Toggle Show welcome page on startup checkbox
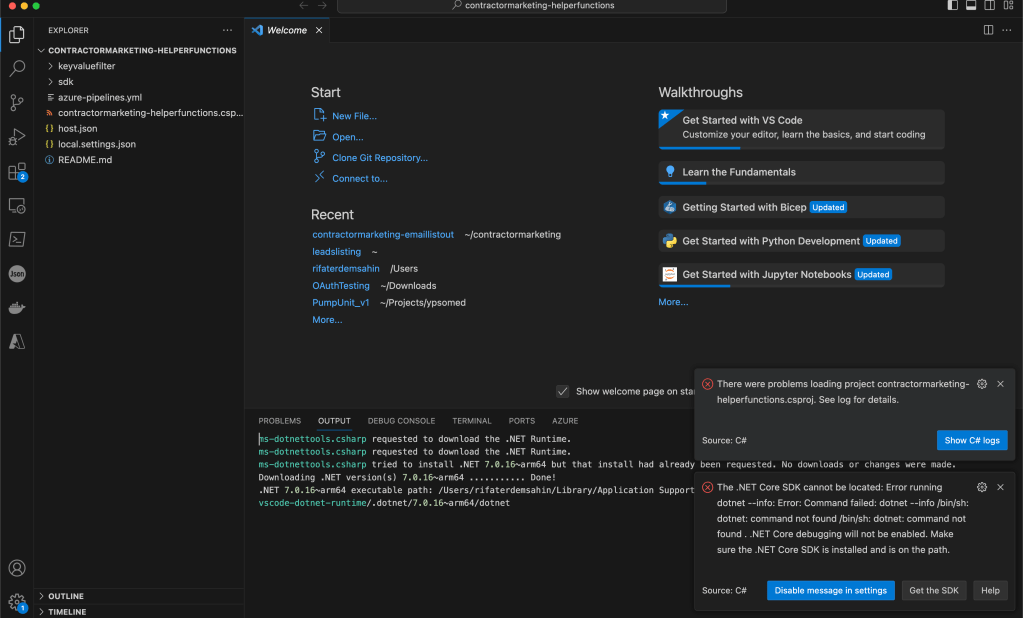1023x618 pixels. [x=562, y=391]
